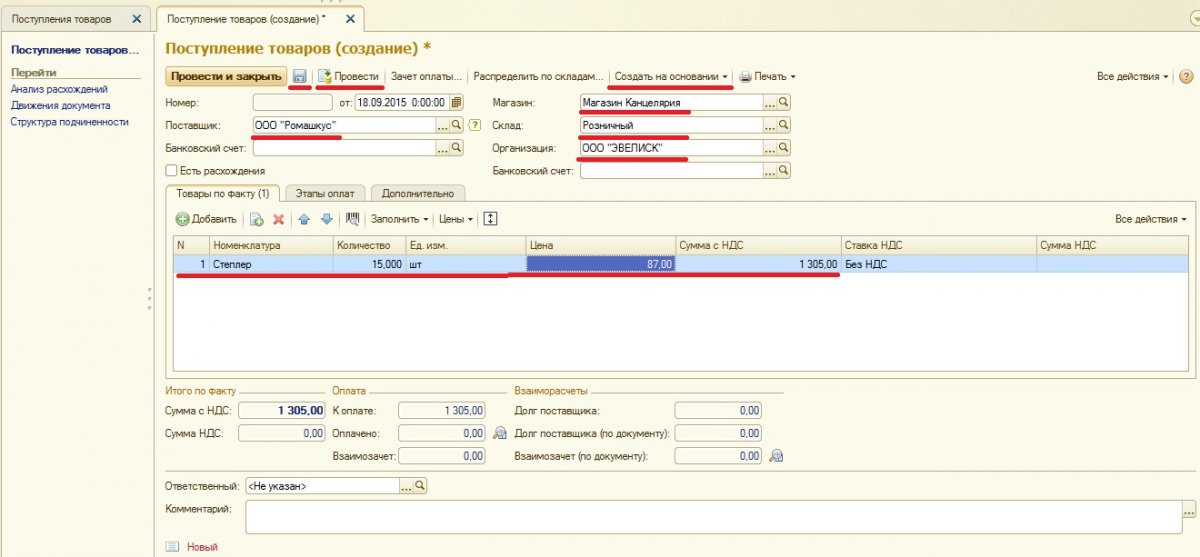The height and width of the screenshot is (557, 1200).
Task: Expand the Печать dropdown menu
Action: click(768, 77)
